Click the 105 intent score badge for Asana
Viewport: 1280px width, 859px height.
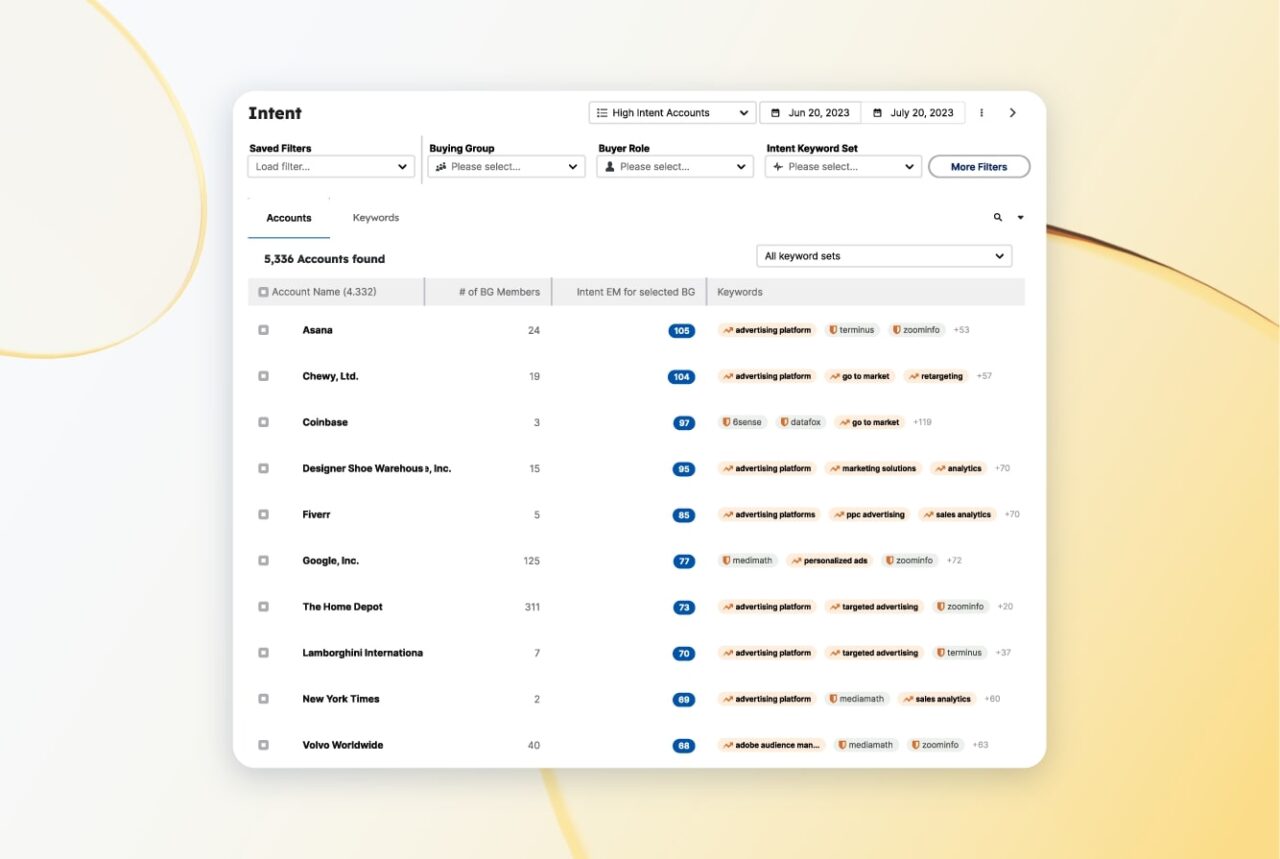[682, 331]
